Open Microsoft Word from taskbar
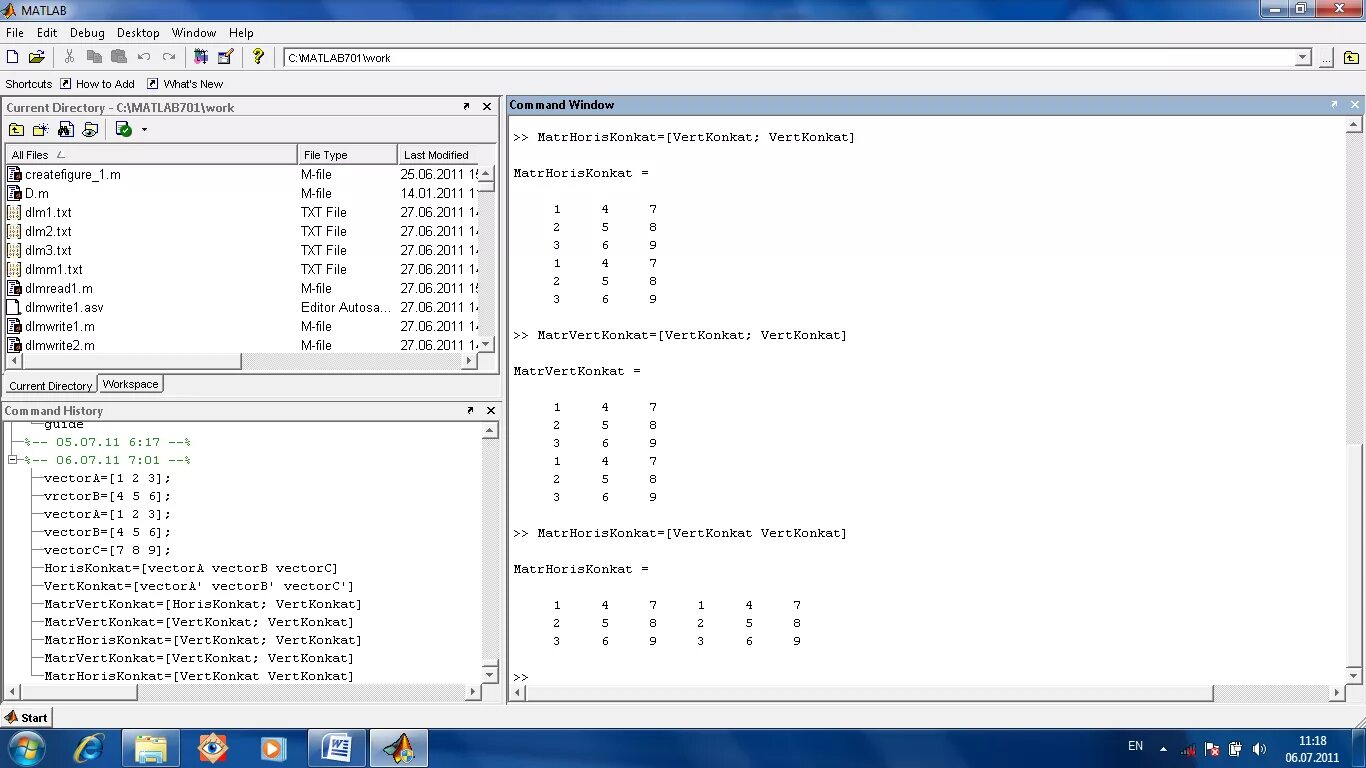The width and height of the screenshot is (1366, 768). click(x=337, y=748)
